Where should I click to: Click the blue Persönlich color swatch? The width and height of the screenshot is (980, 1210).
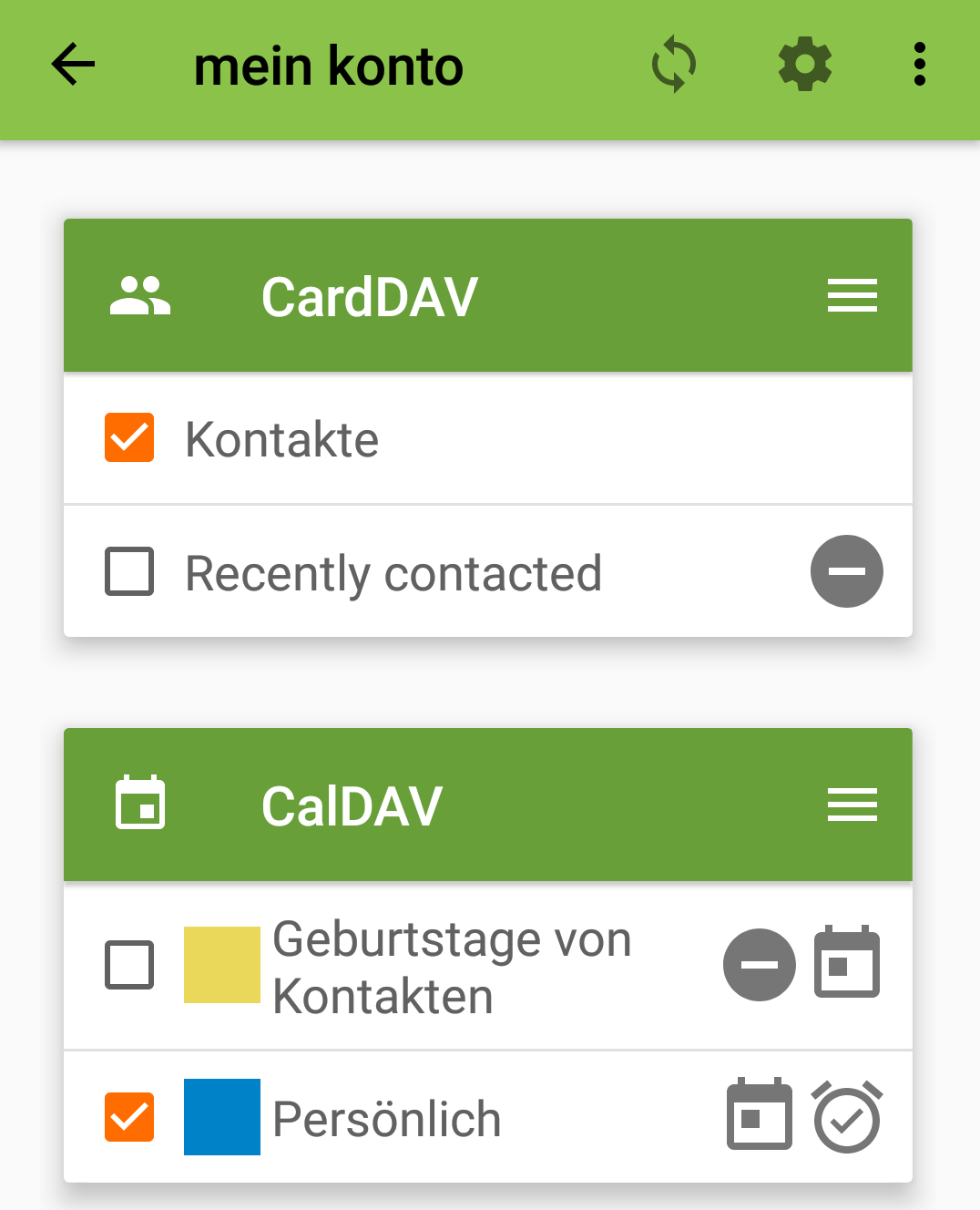222,1117
